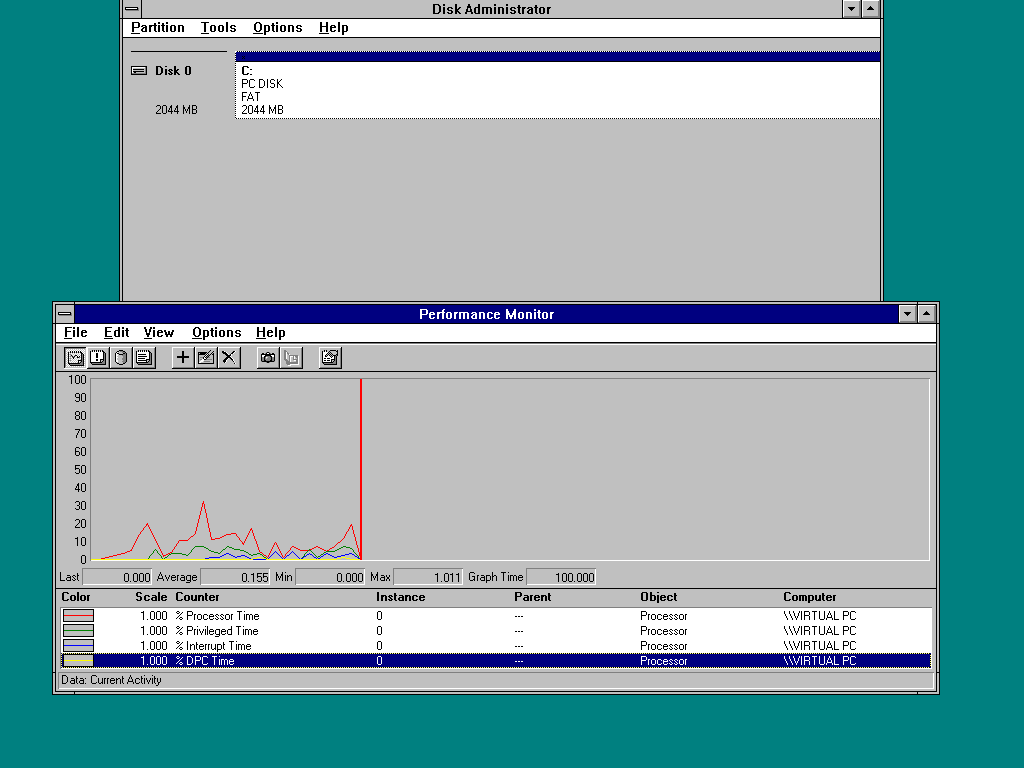Viewport: 1024px width, 768px height.
Task: Open the Log view cylinder icon
Action: [x=121, y=358]
